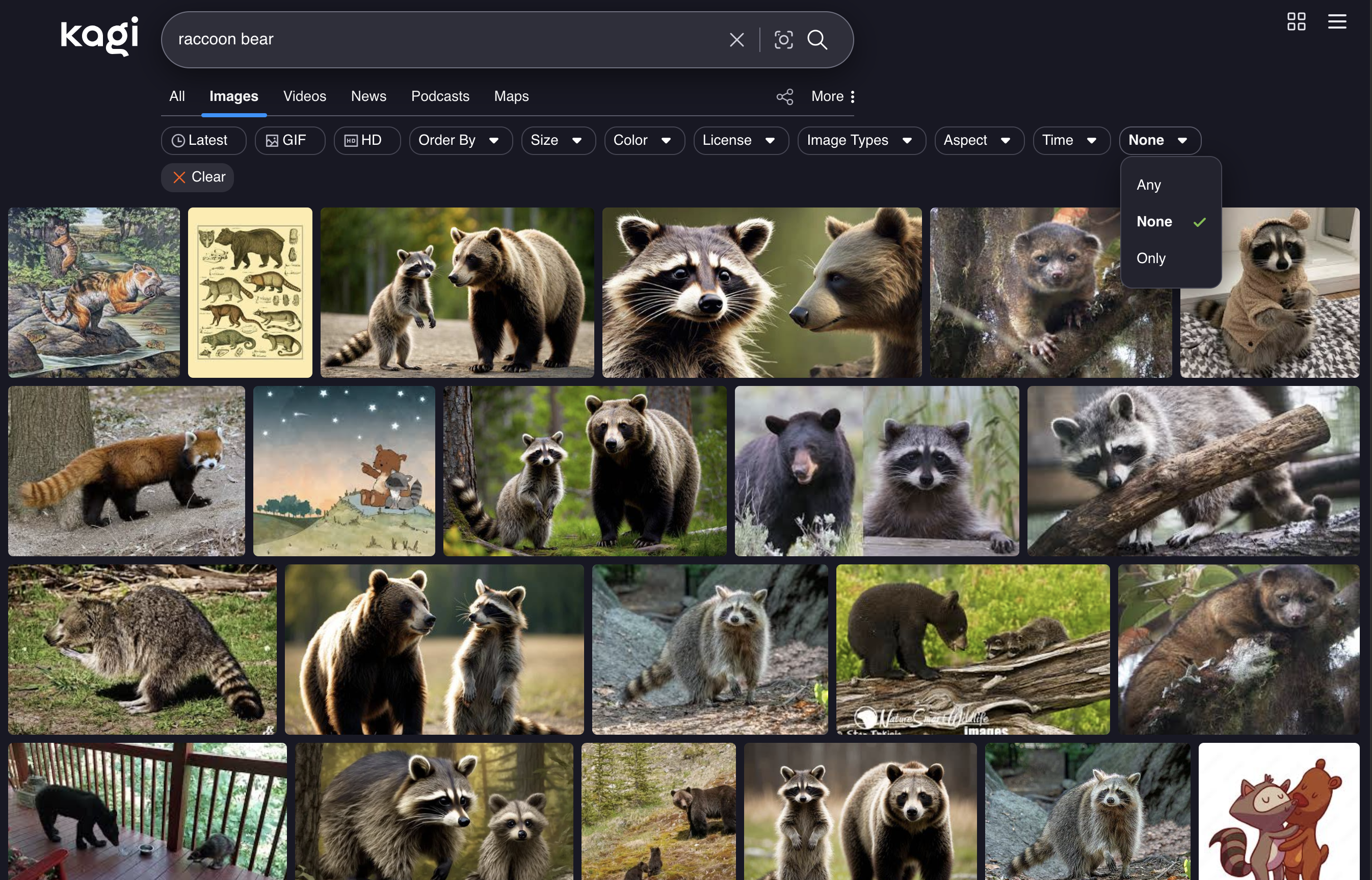This screenshot has width=1372, height=880.
Task: Expand the Order By dropdown
Action: tap(460, 141)
